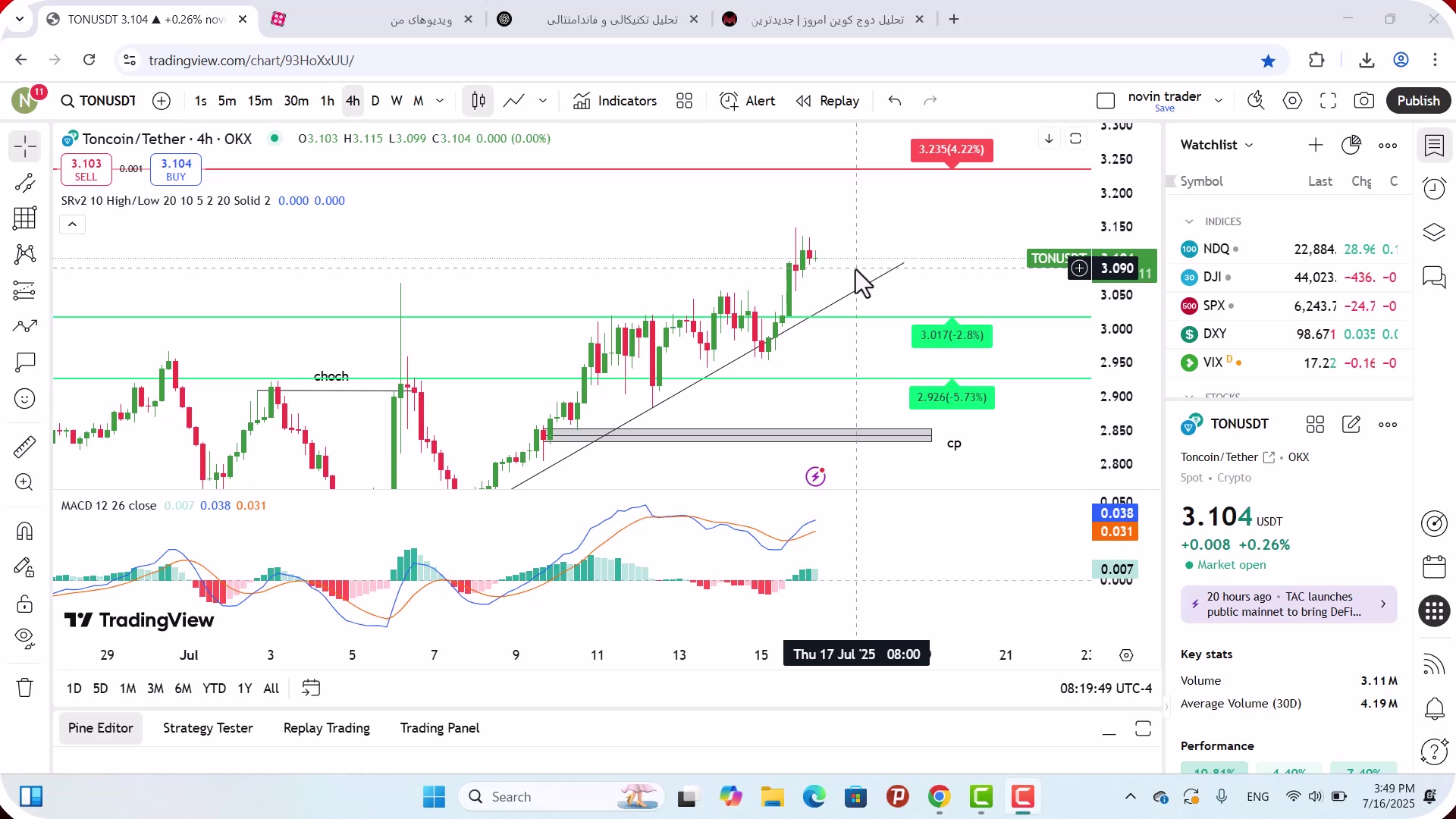Maximize the bottom panel

[x=1143, y=730]
